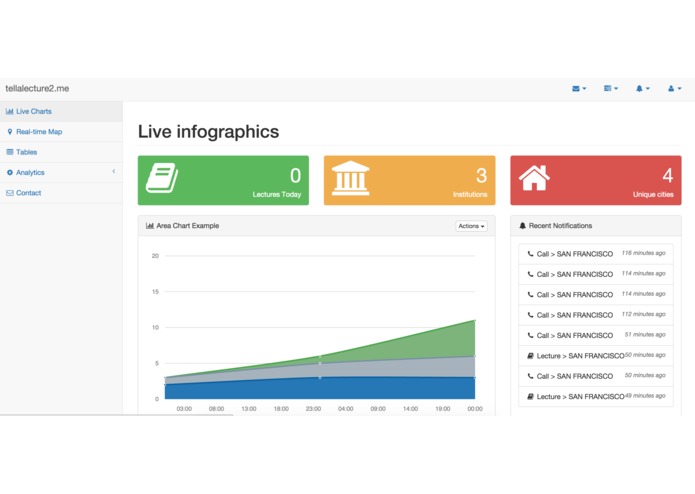Select the Call notification from 112 minutes ago

(596, 315)
